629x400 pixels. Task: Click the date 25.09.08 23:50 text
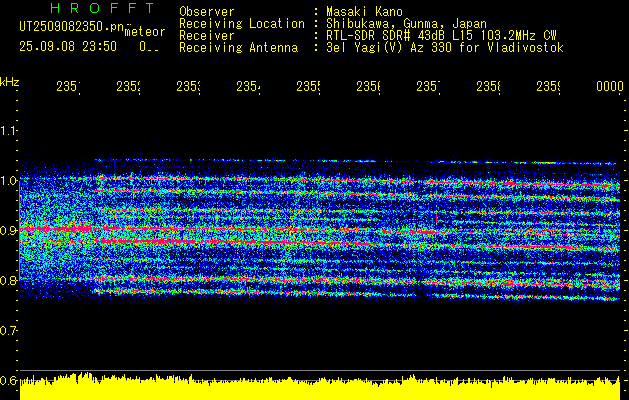point(68,47)
